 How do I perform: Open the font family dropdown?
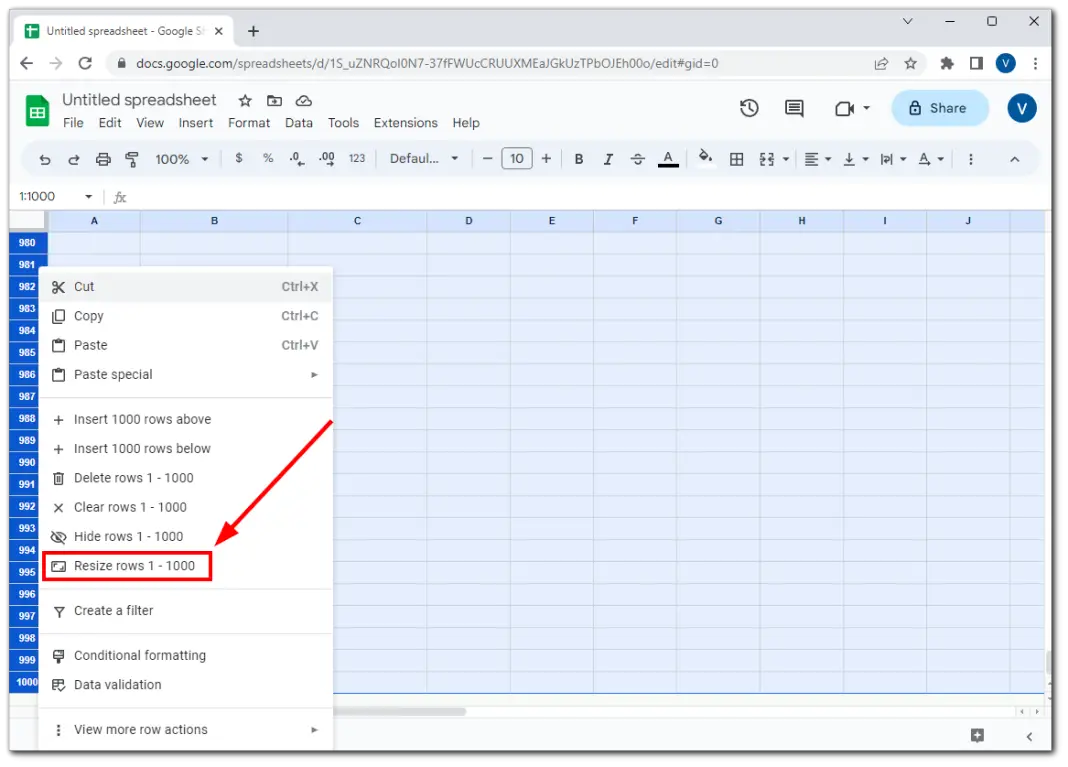pos(424,158)
